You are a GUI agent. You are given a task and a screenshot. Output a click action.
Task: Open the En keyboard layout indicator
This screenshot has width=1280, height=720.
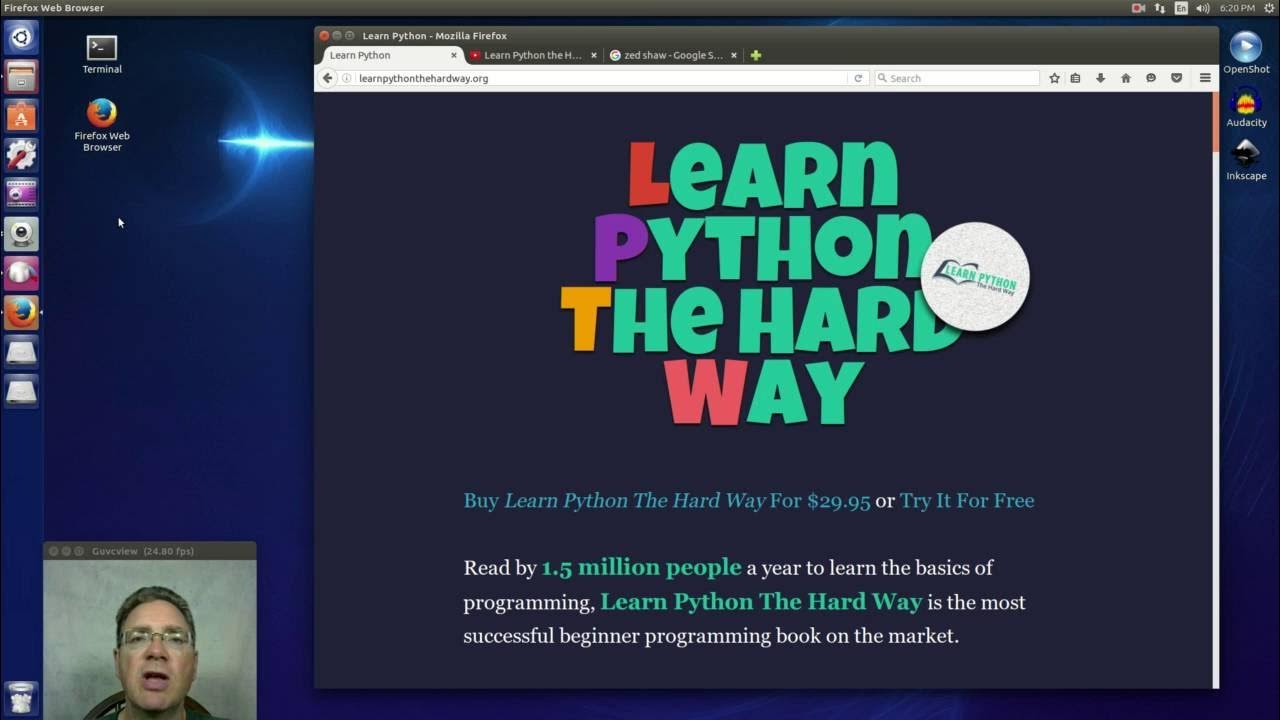1182,8
